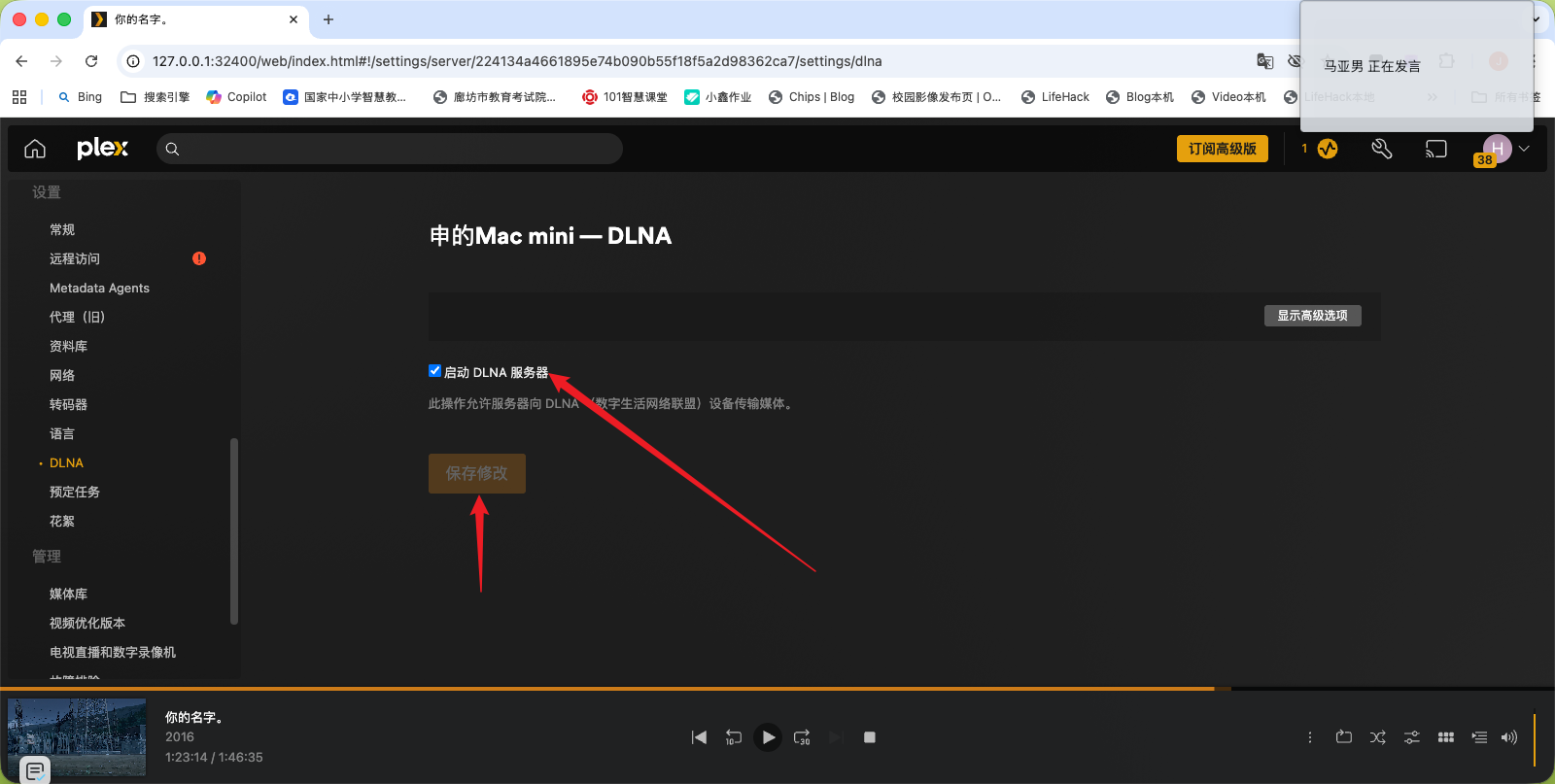Go back in browser history
Viewport: 1555px width, 784px height.
coord(21,61)
